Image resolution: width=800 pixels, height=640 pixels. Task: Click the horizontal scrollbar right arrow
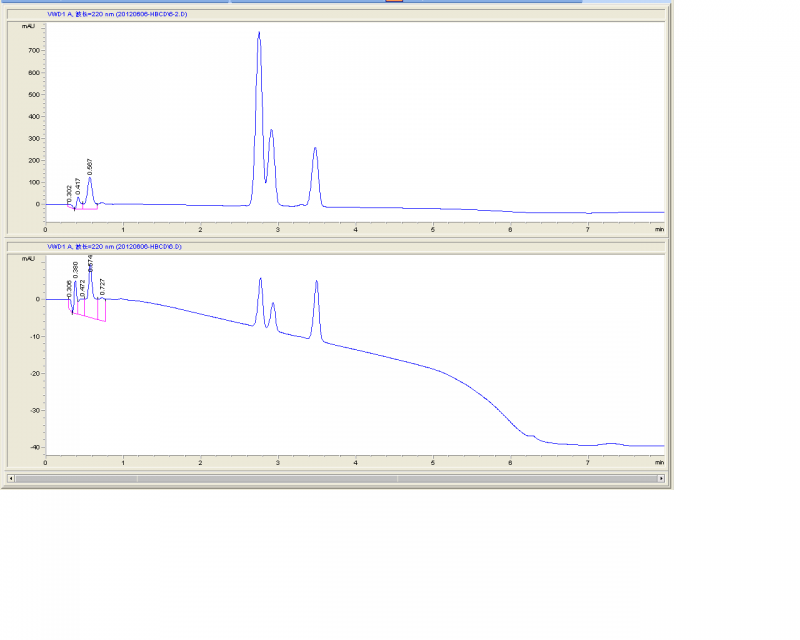point(661,479)
